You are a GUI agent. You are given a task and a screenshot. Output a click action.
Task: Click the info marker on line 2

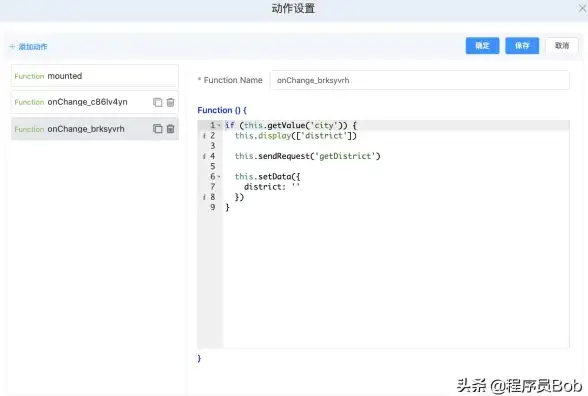coord(204,136)
